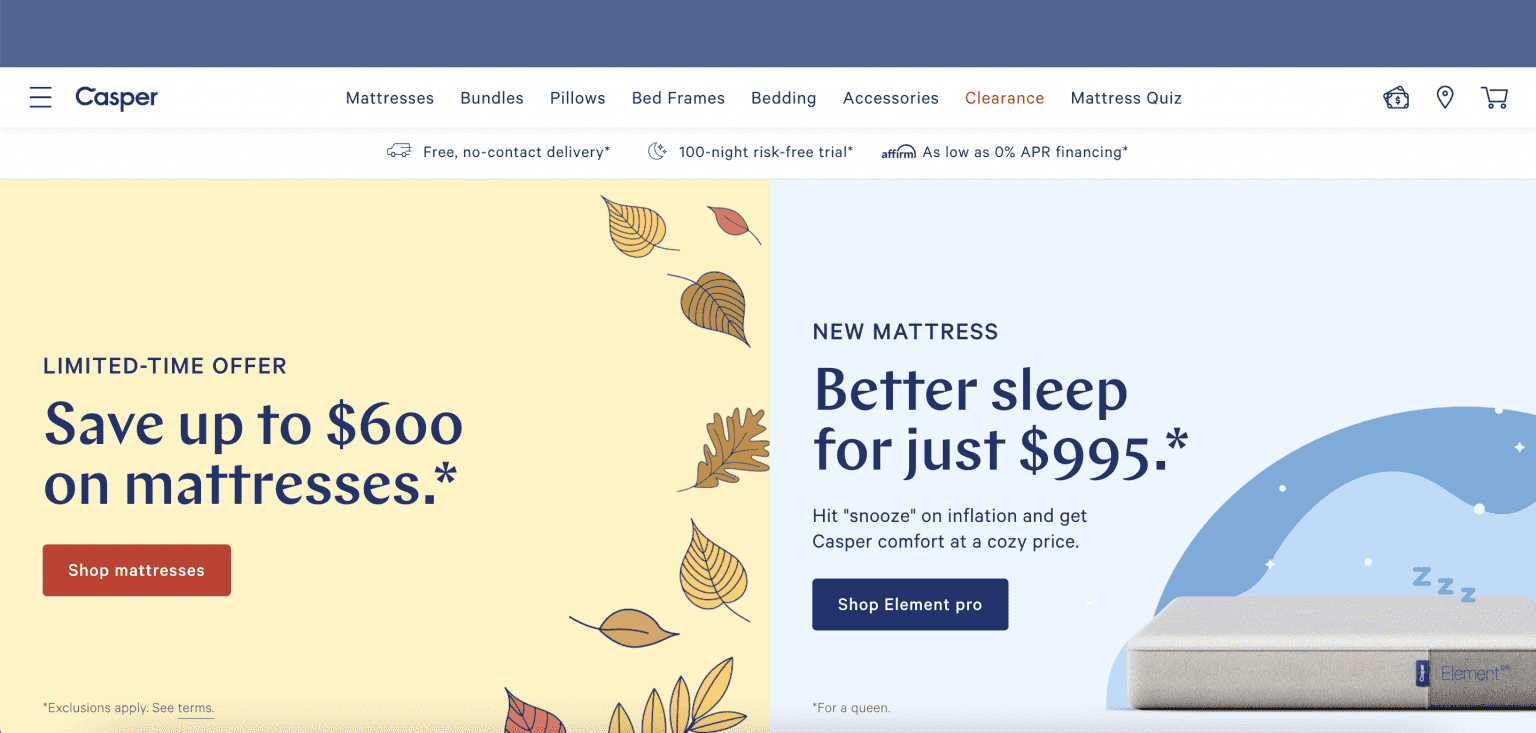The width and height of the screenshot is (1536, 733).
Task: Start the Mattress Quiz
Action: click(x=1126, y=97)
